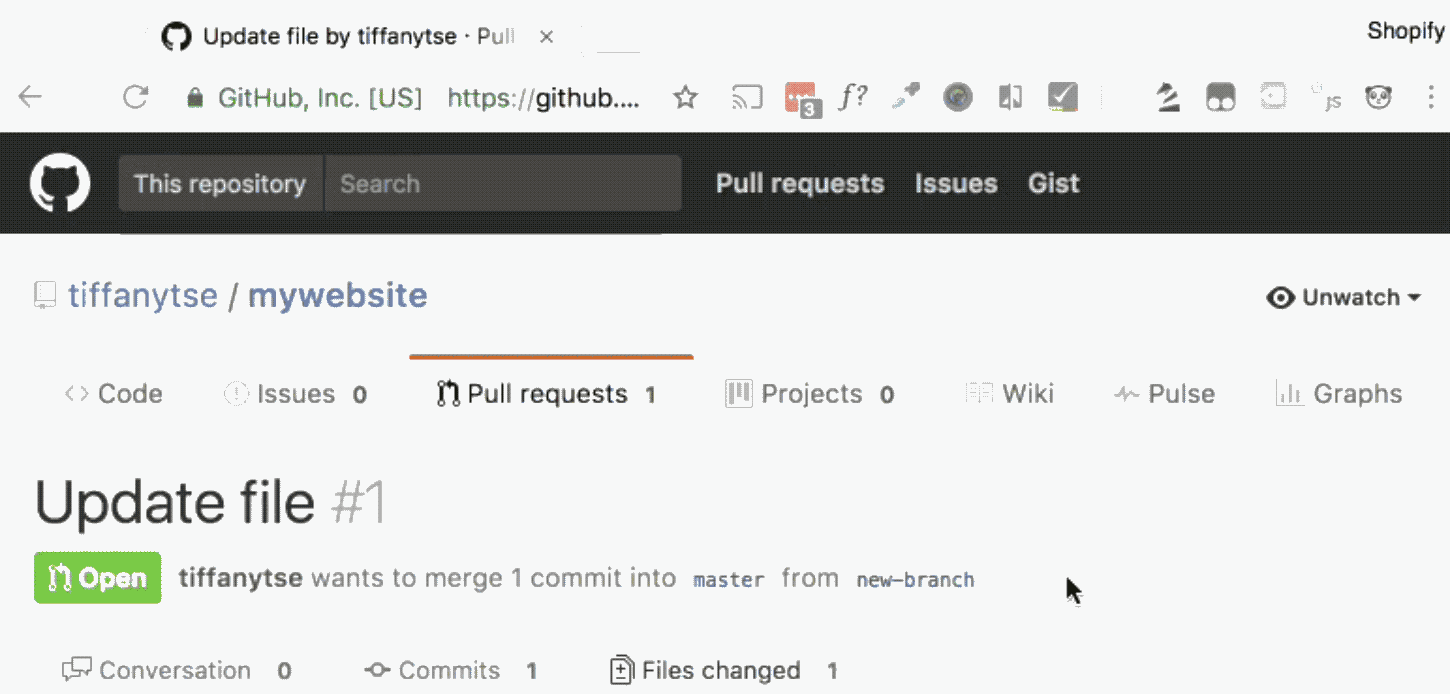Bookmark page with the star icon

pyautogui.click(x=685, y=97)
